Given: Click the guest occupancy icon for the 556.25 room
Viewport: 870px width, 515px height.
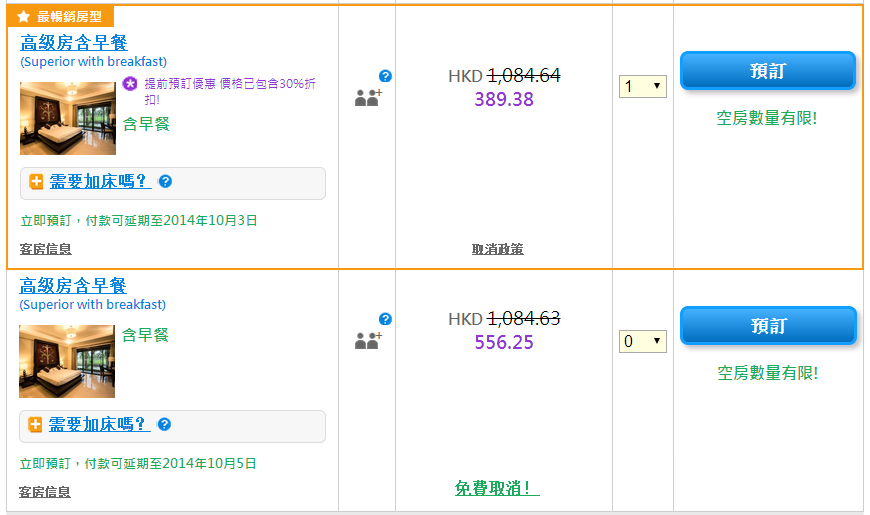Looking at the screenshot, I should click(367, 341).
